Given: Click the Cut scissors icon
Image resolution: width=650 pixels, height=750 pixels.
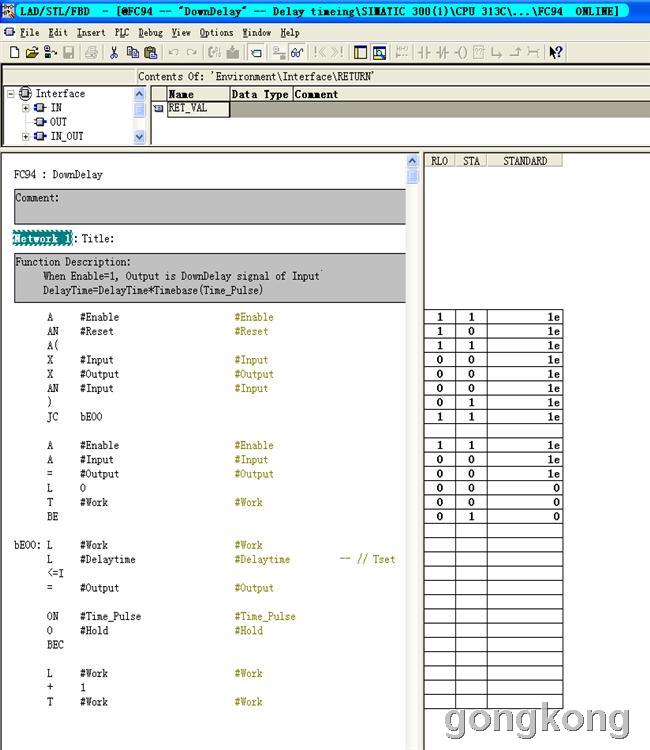Looking at the screenshot, I should [x=114, y=52].
